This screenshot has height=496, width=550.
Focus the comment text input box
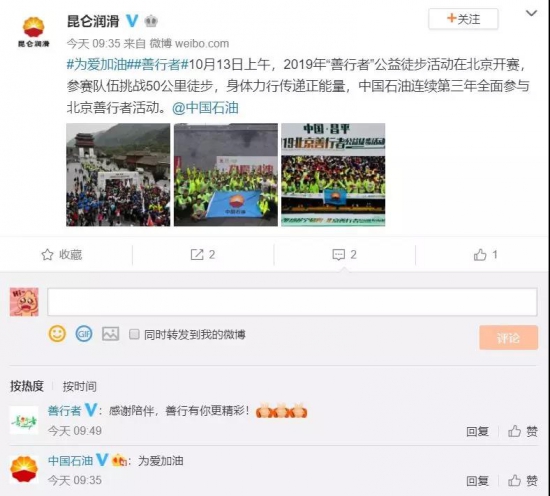click(292, 302)
